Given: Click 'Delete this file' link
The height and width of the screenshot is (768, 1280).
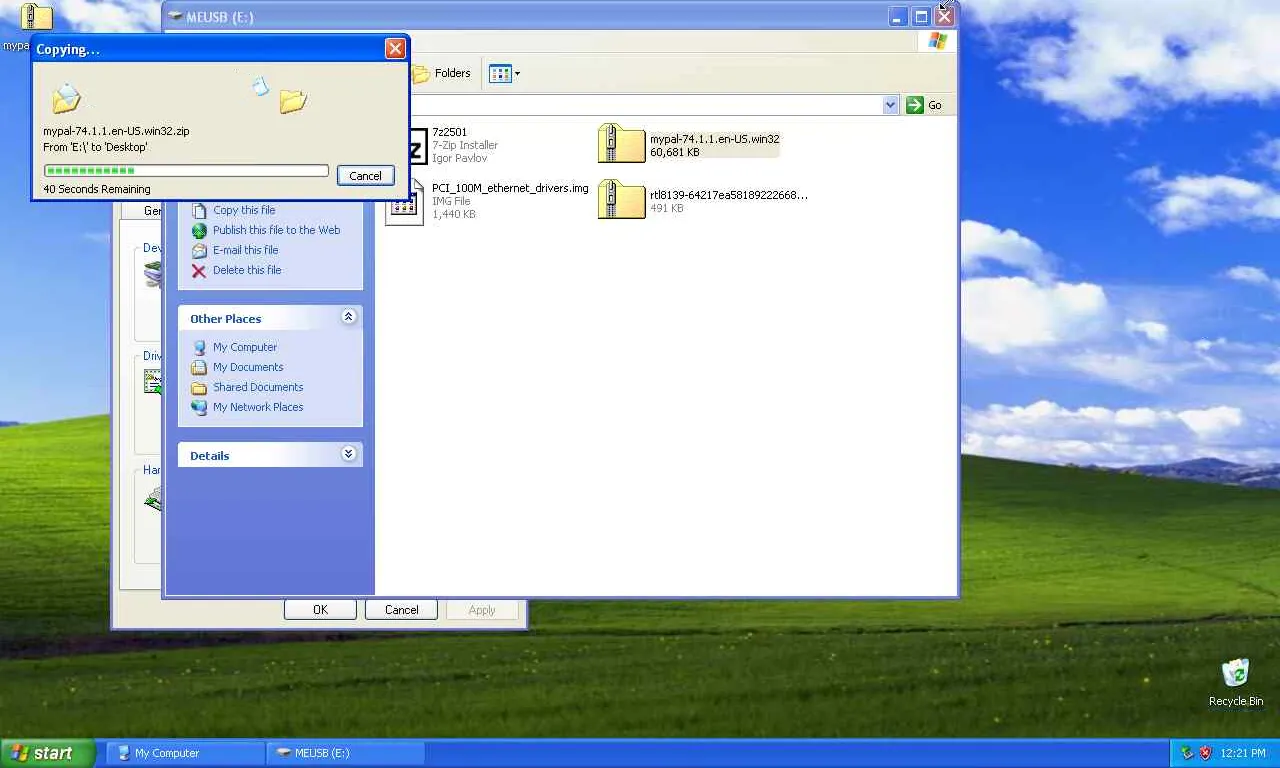Looking at the screenshot, I should (247, 270).
